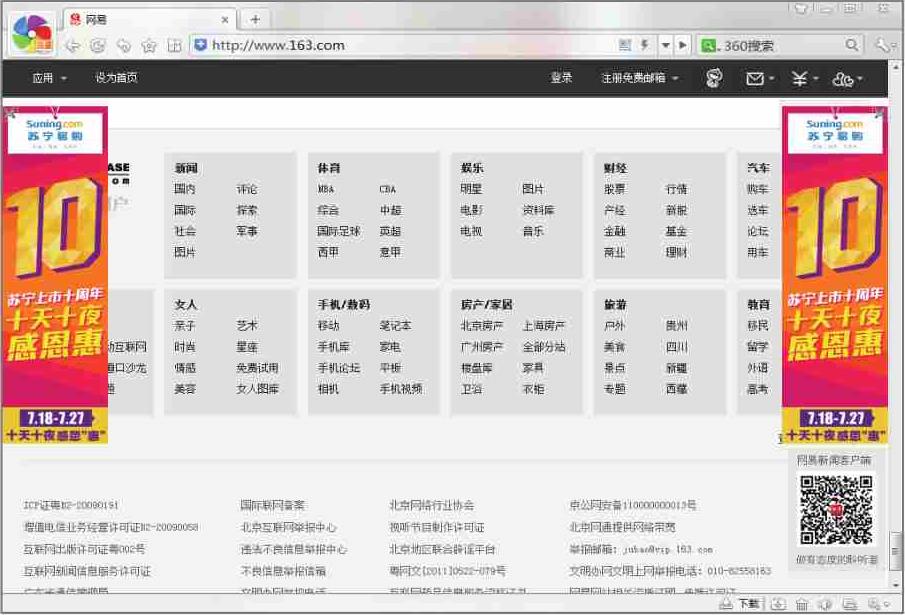Toggle the lightning speed-mode icon in the address bar

click(x=645, y=45)
